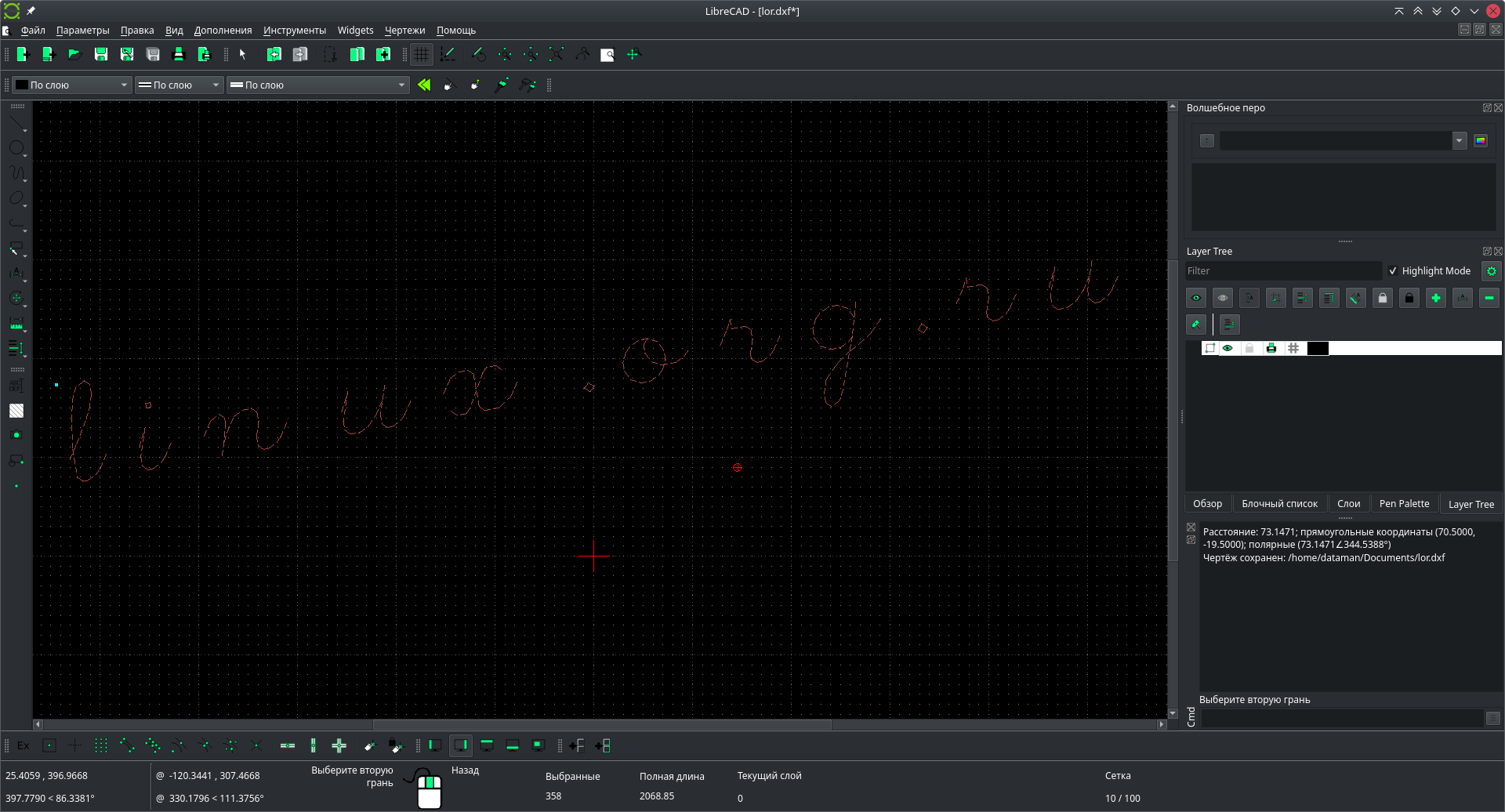The image size is (1505, 812).
Task: Click the zoom in magnifier icon
Action: (505, 54)
